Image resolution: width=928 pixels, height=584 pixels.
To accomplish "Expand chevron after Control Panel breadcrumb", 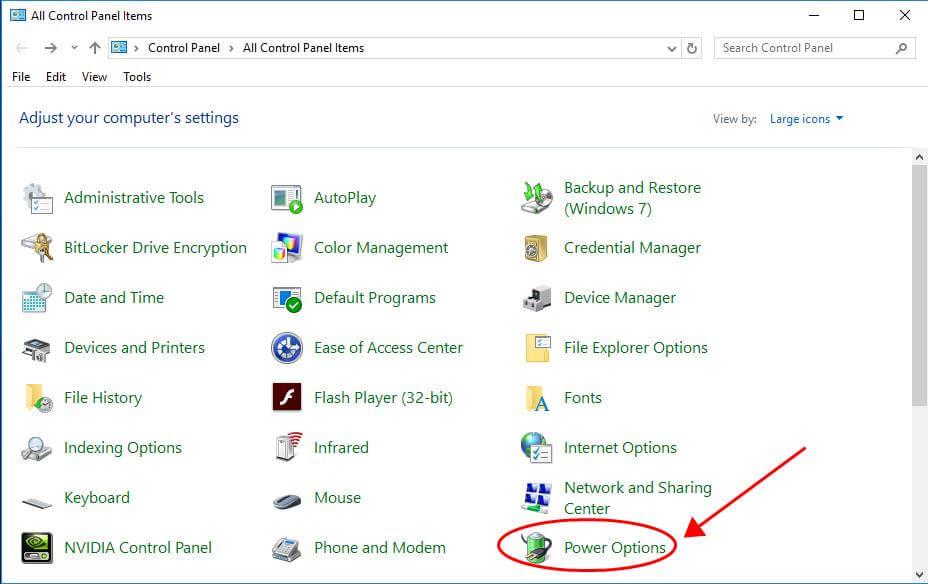I will click(231, 49).
